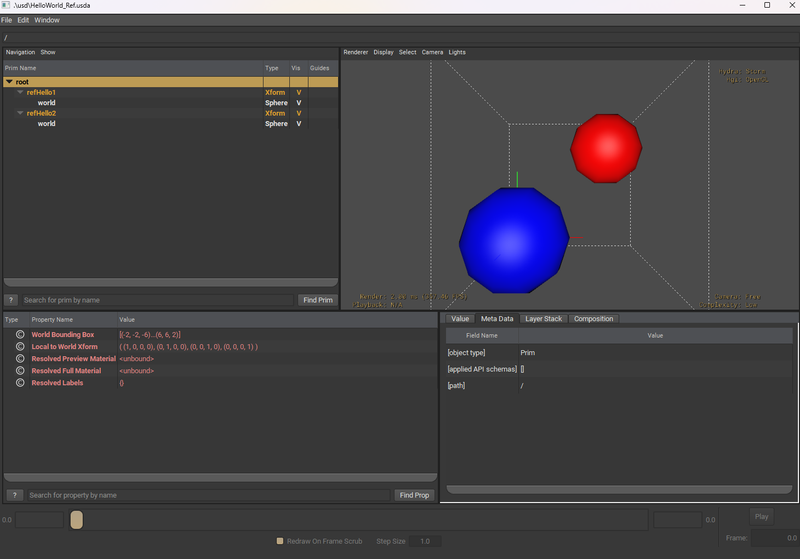Enable the Redraw On Frame Scrub checkbox
The height and width of the screenshot is (559, 800).
[x=280, y=541]
